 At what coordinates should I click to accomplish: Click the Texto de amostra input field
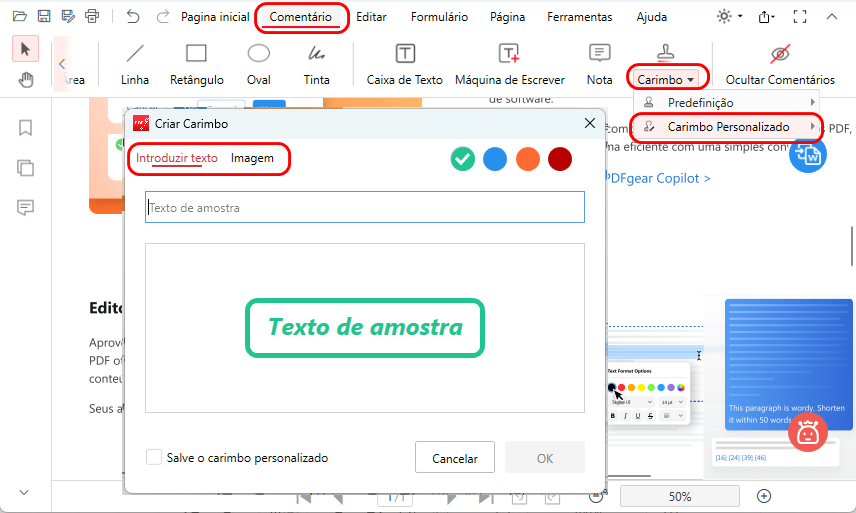365,207
